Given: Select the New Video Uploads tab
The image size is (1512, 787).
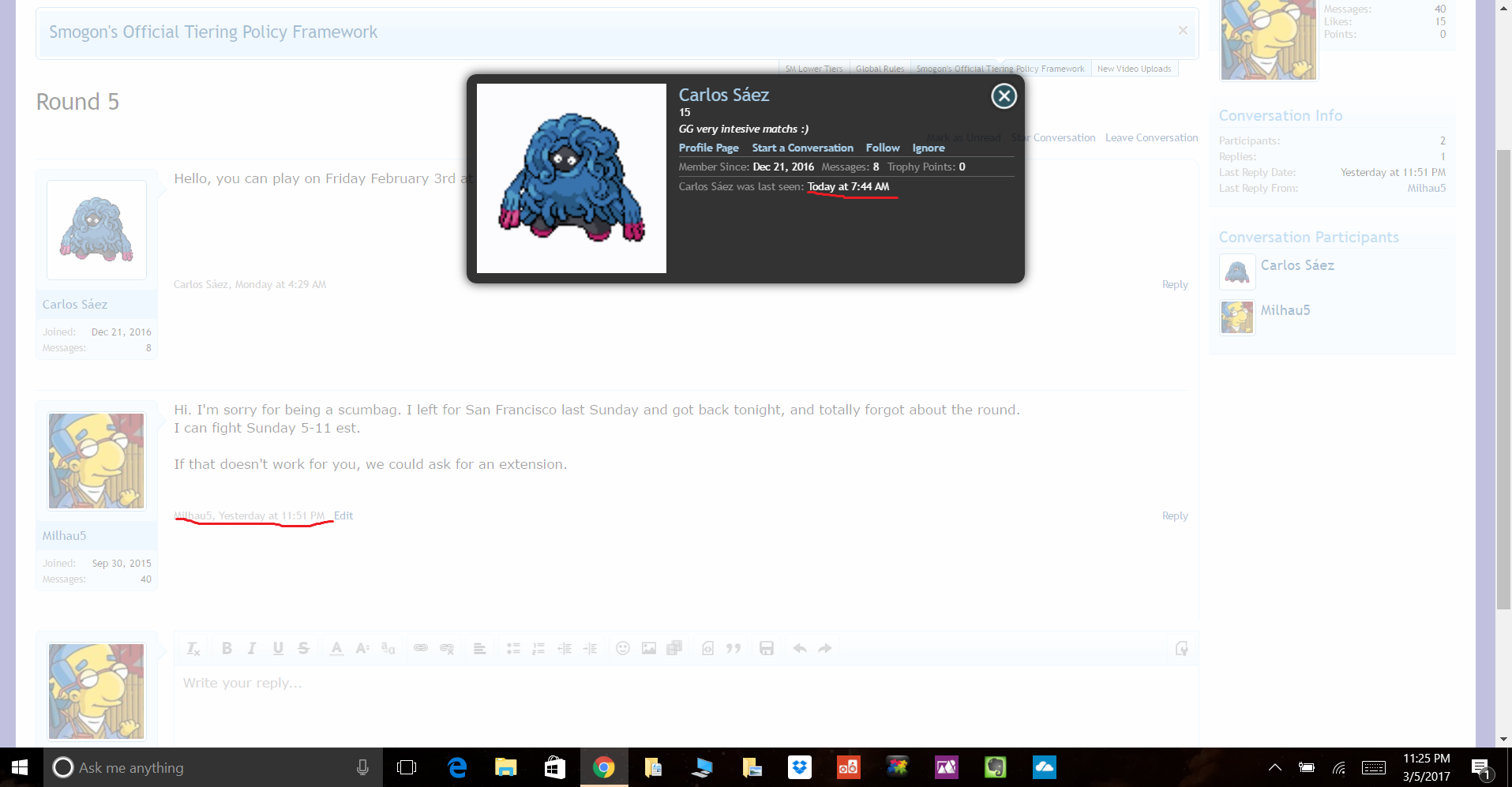Looking at the screenshot, I should [x=1134, y=69].
